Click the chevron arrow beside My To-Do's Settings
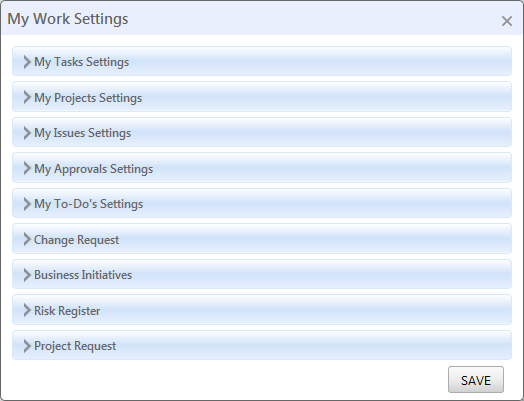524x401 pixels. (x=27, y=204)
